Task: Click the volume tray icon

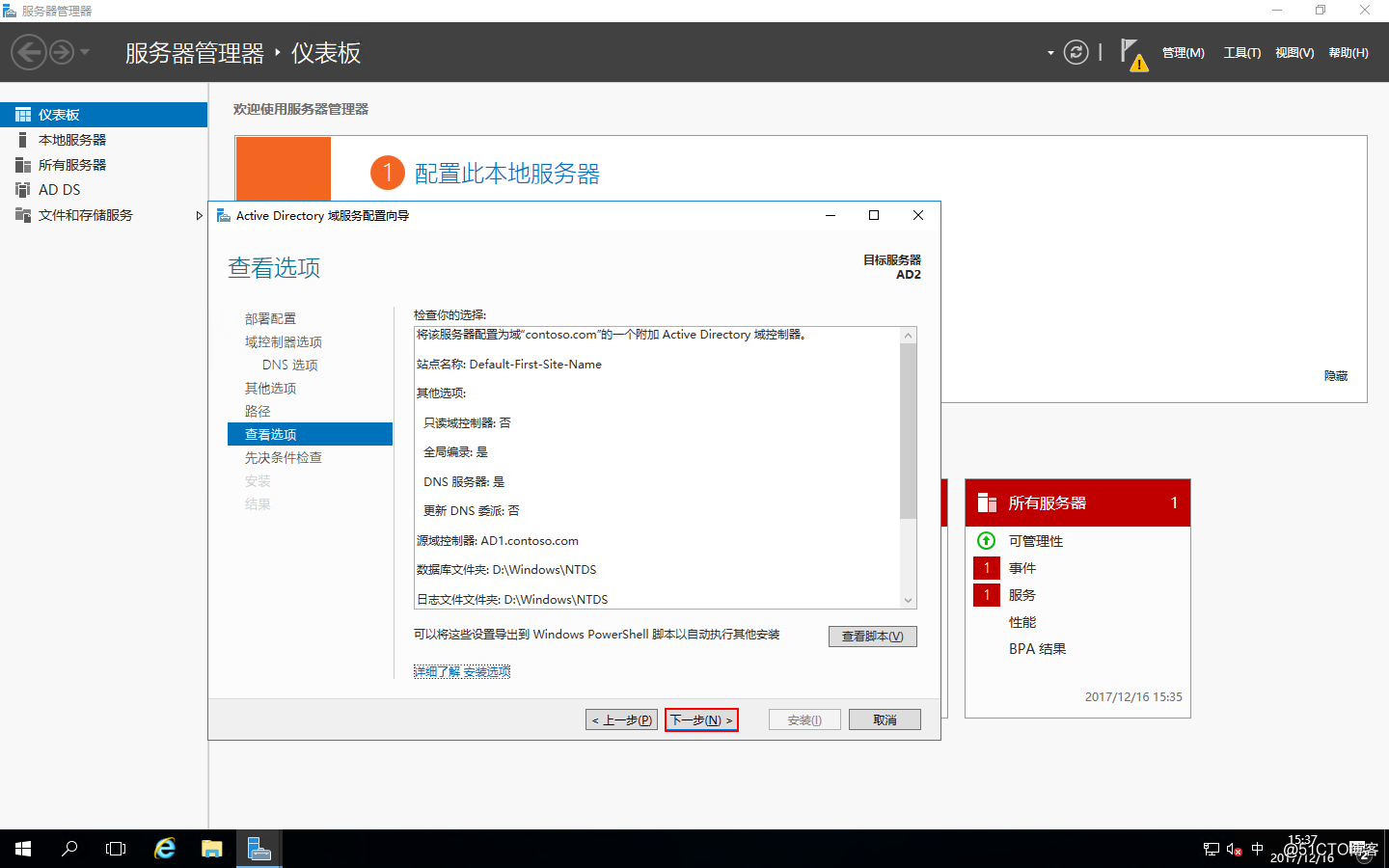Action: click(1235, 850)
